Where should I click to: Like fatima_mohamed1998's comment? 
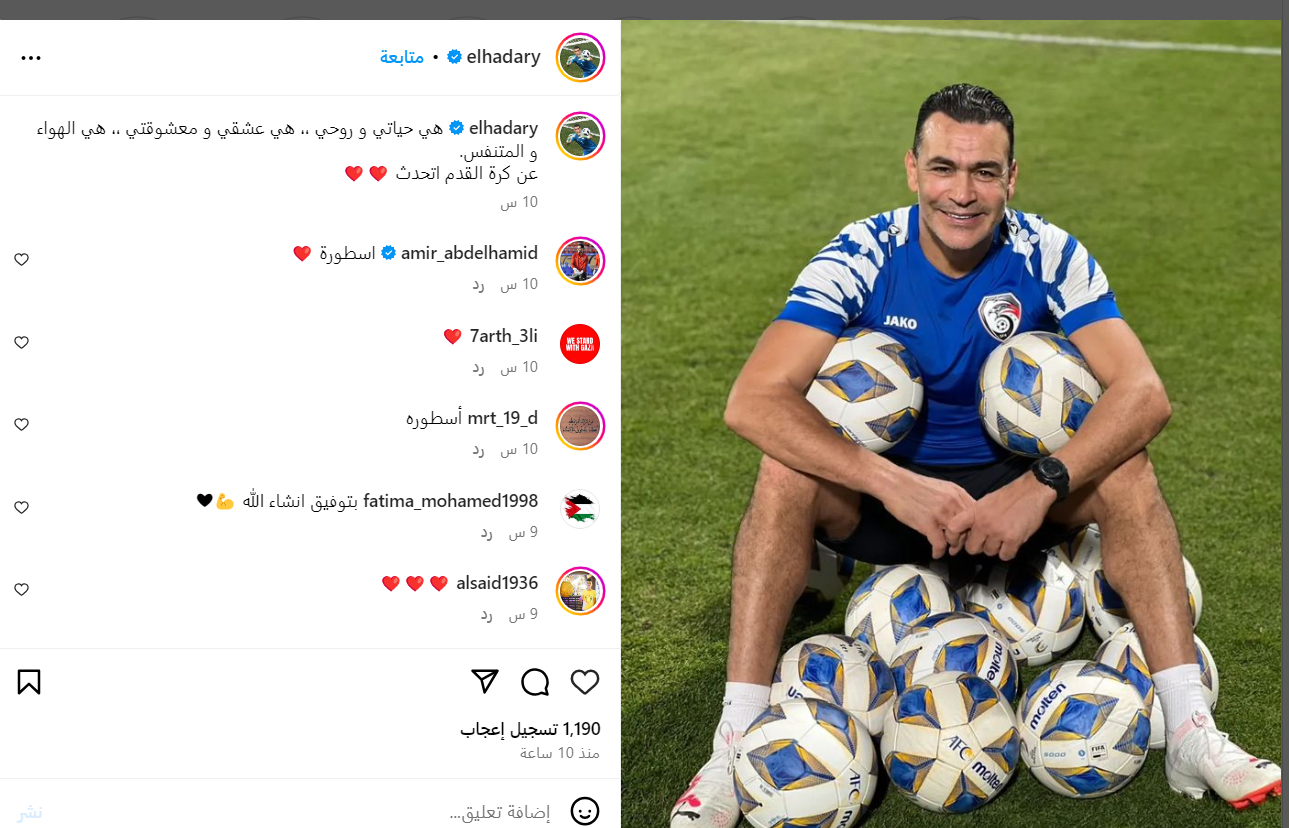pyautogui.click(x=21, y=508)
